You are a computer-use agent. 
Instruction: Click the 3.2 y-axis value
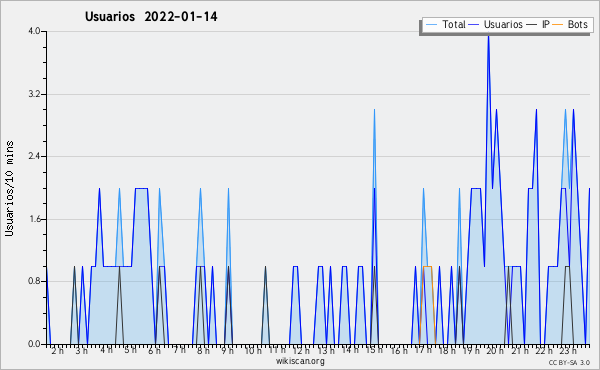[34, 94]
